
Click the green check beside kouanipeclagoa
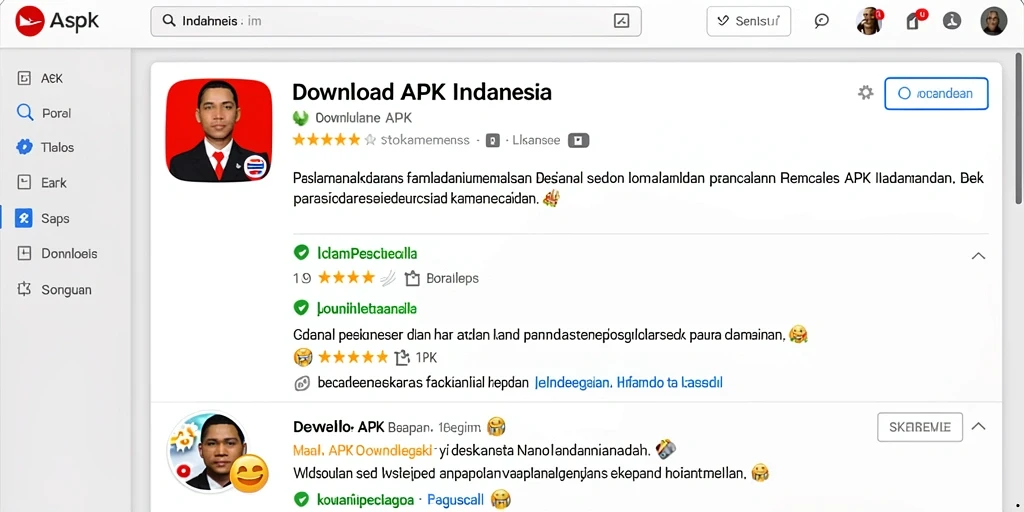tap(301, 500)
